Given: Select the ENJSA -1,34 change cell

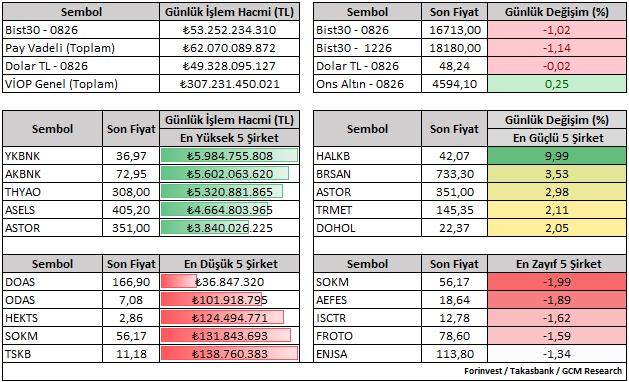Looking at the screenshot, I should pos(557,354).
